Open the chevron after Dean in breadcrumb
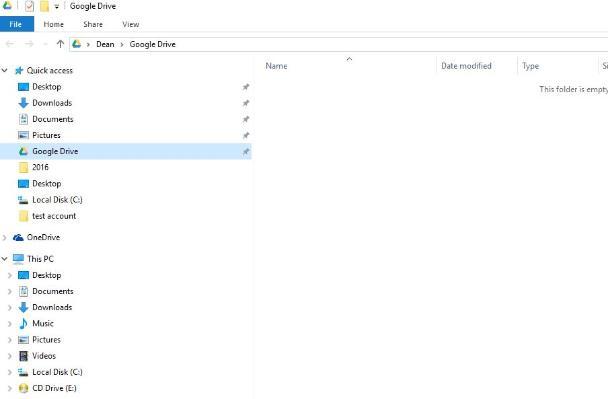 click(x=122, y=45)
